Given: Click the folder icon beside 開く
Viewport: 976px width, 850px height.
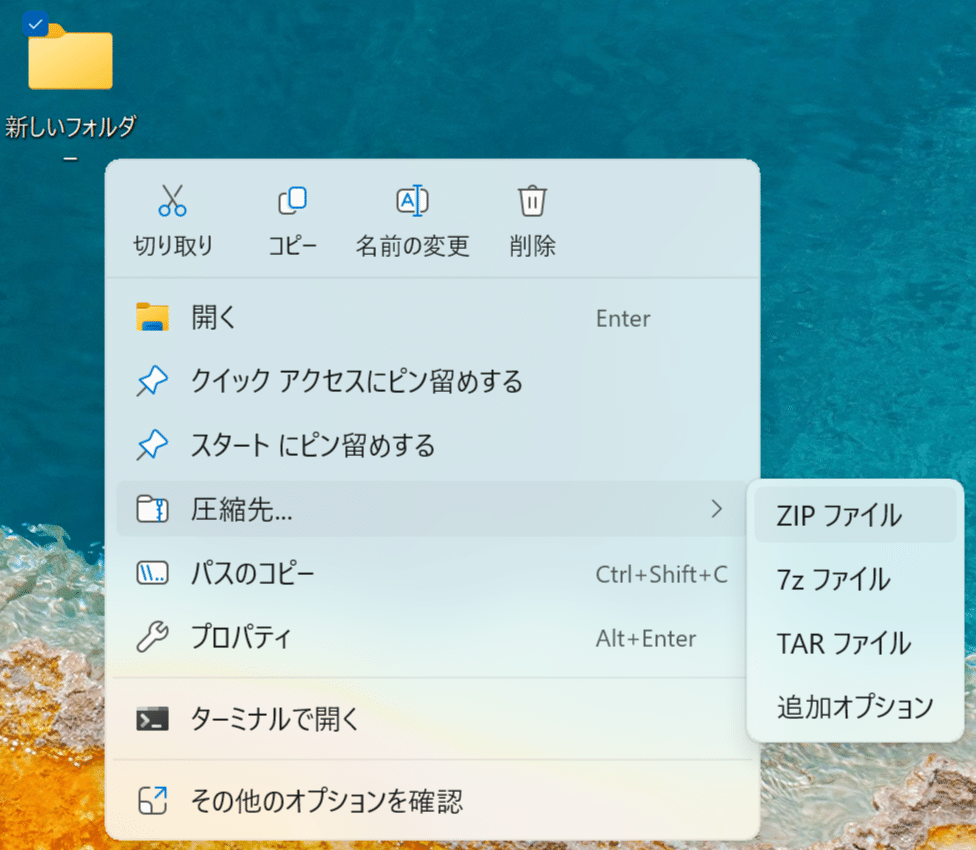Looking at the screenshot, I should pos(152,317).
